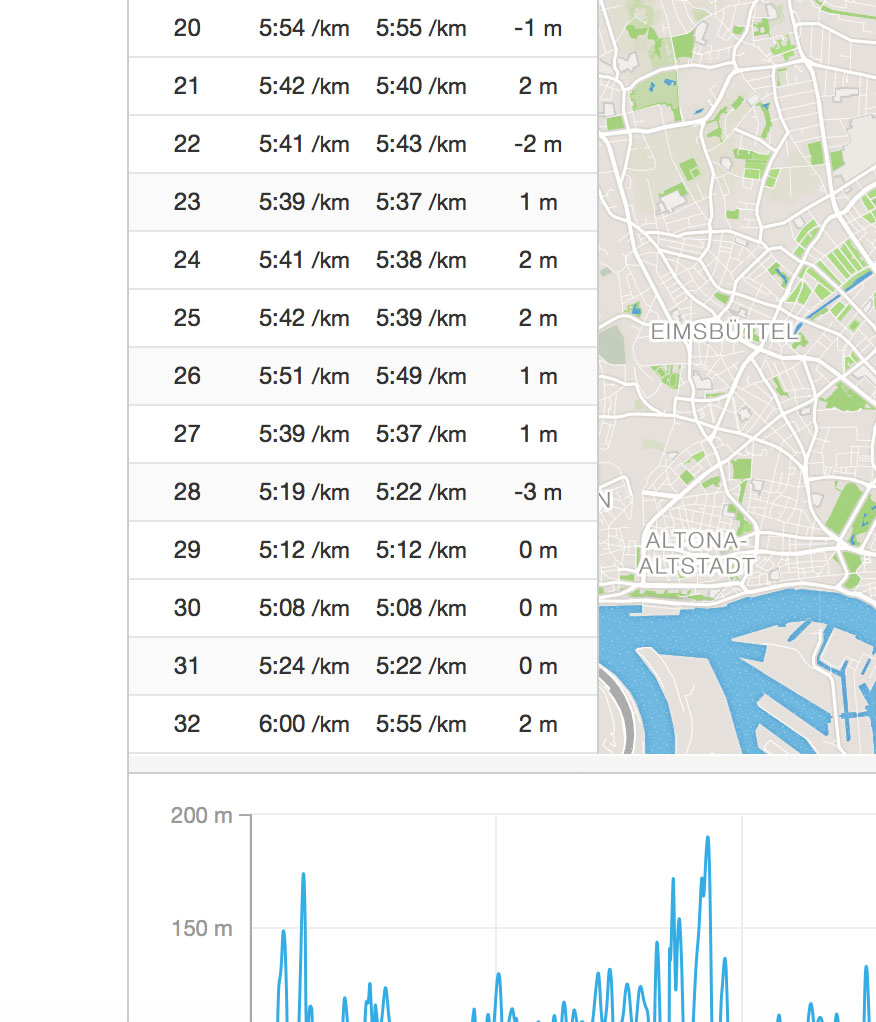
Task: Highlight split 23 in splits table
Action: click(362, 202)
